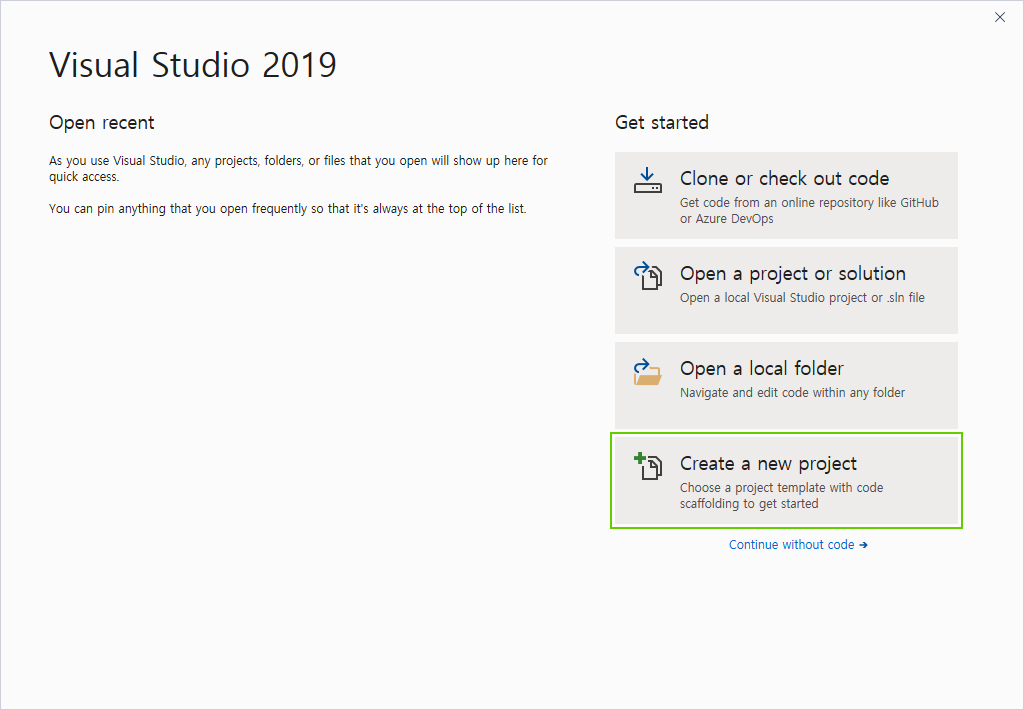
Task: Click 'Open a local Visual Studio project' description
Action: coord(802,298)
